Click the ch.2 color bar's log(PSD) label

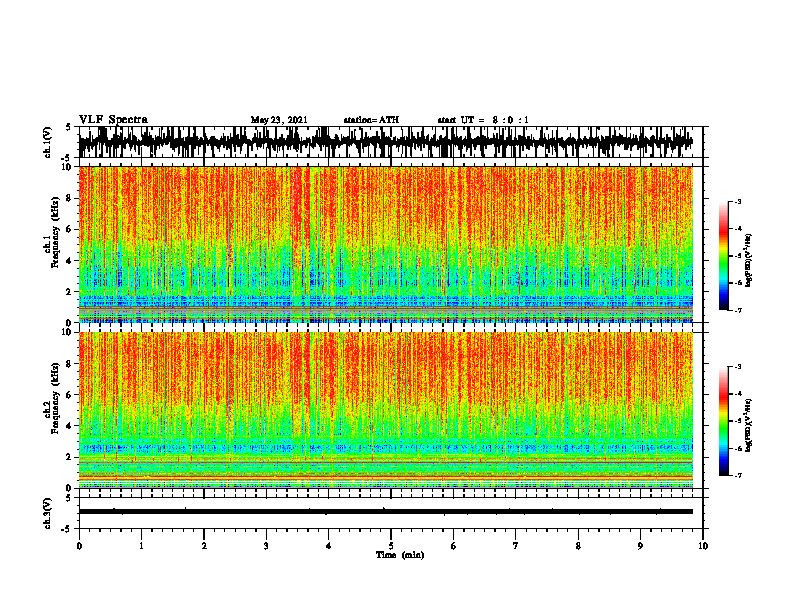point(749,426)
